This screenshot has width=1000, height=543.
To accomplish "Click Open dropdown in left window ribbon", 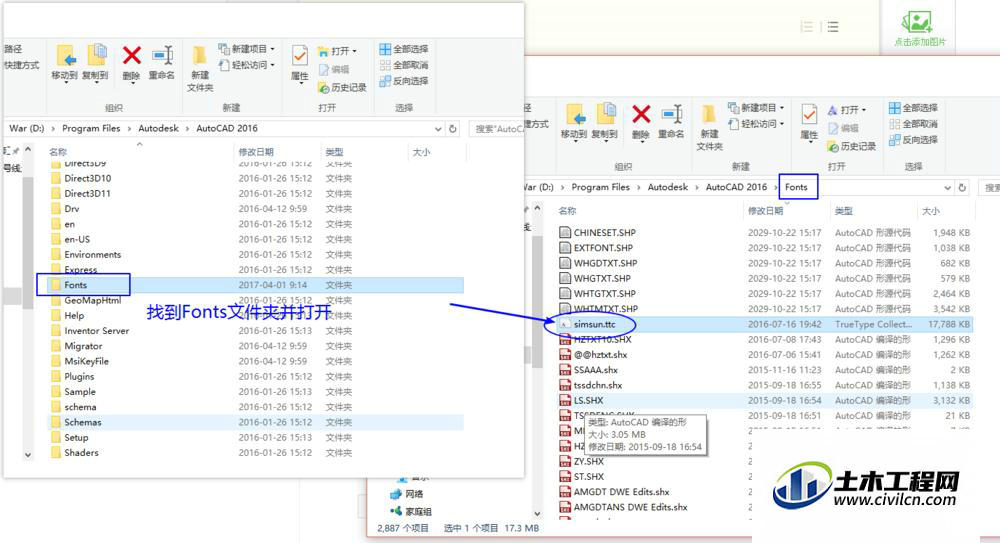I will (x=337, y=50).
